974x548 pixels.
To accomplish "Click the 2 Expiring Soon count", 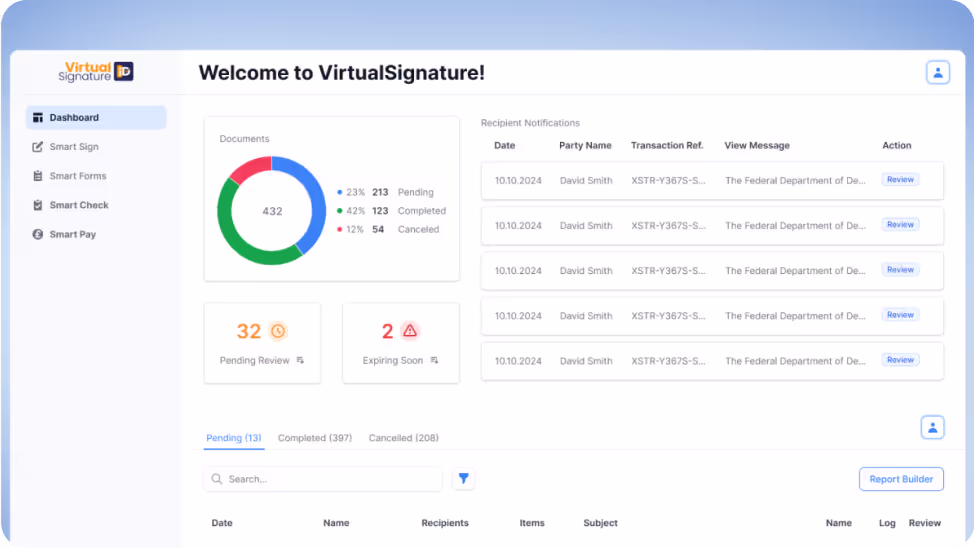I will pos(388,331).
